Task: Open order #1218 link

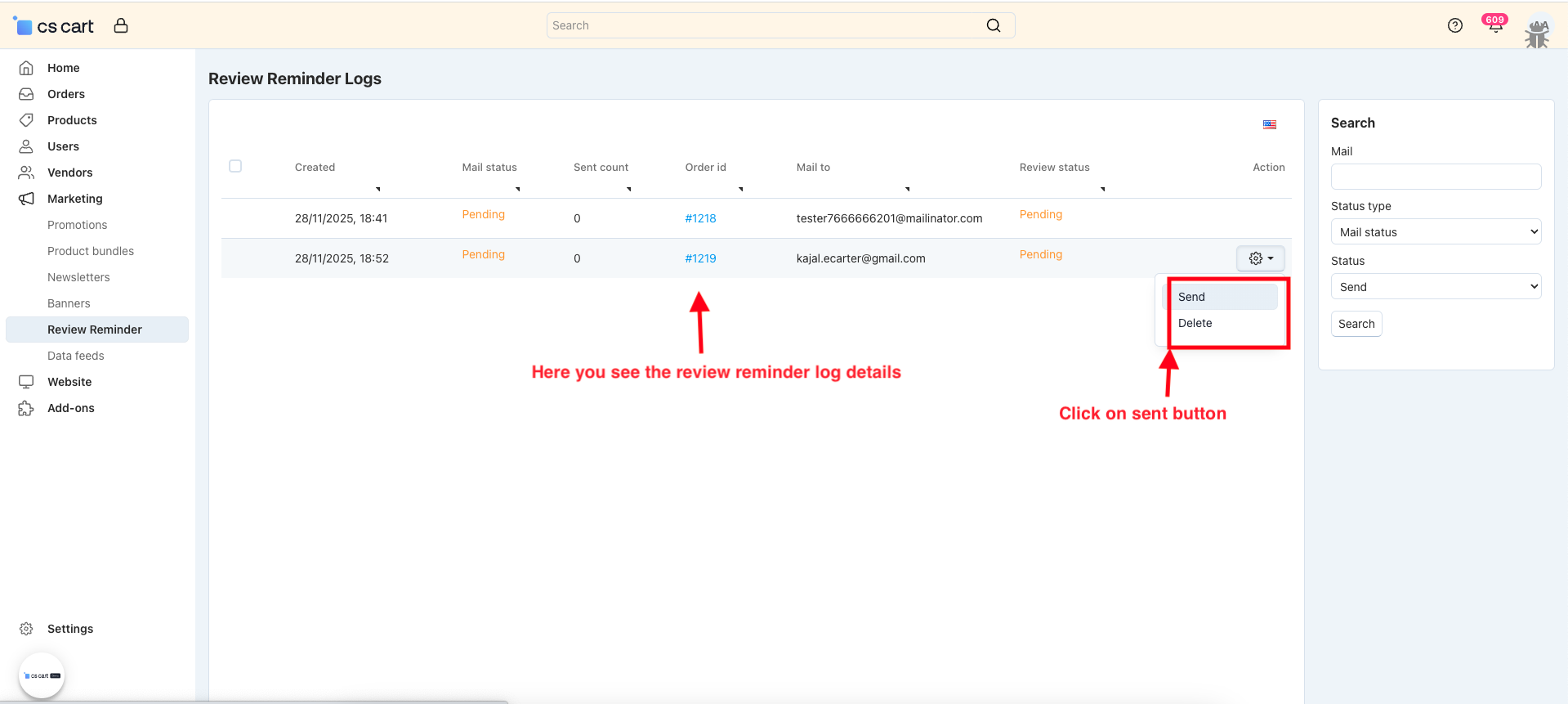Action: pyautogui.click(x=700, y=218)
